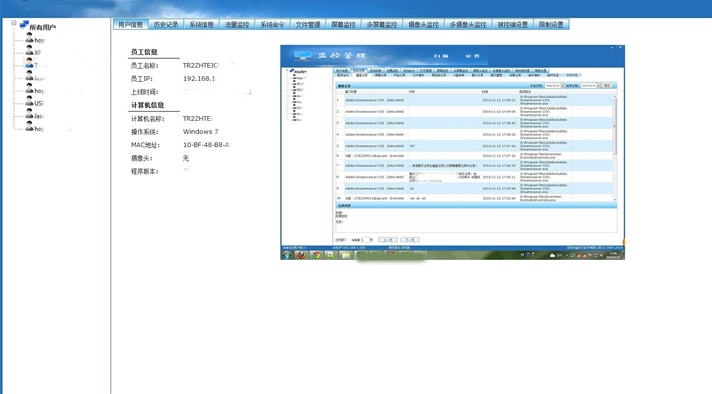Click the MAC address value 10-BF-48-B8-A

tap(207, 145)
